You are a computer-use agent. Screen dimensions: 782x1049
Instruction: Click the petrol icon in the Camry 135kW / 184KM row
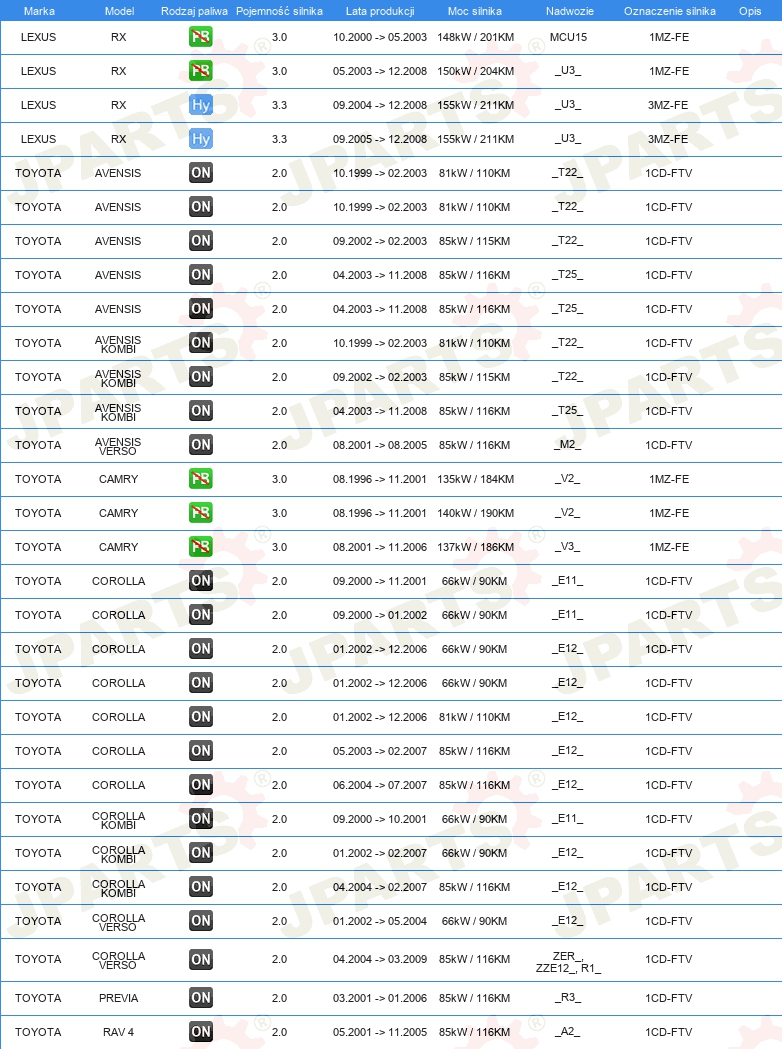point(201,479)
